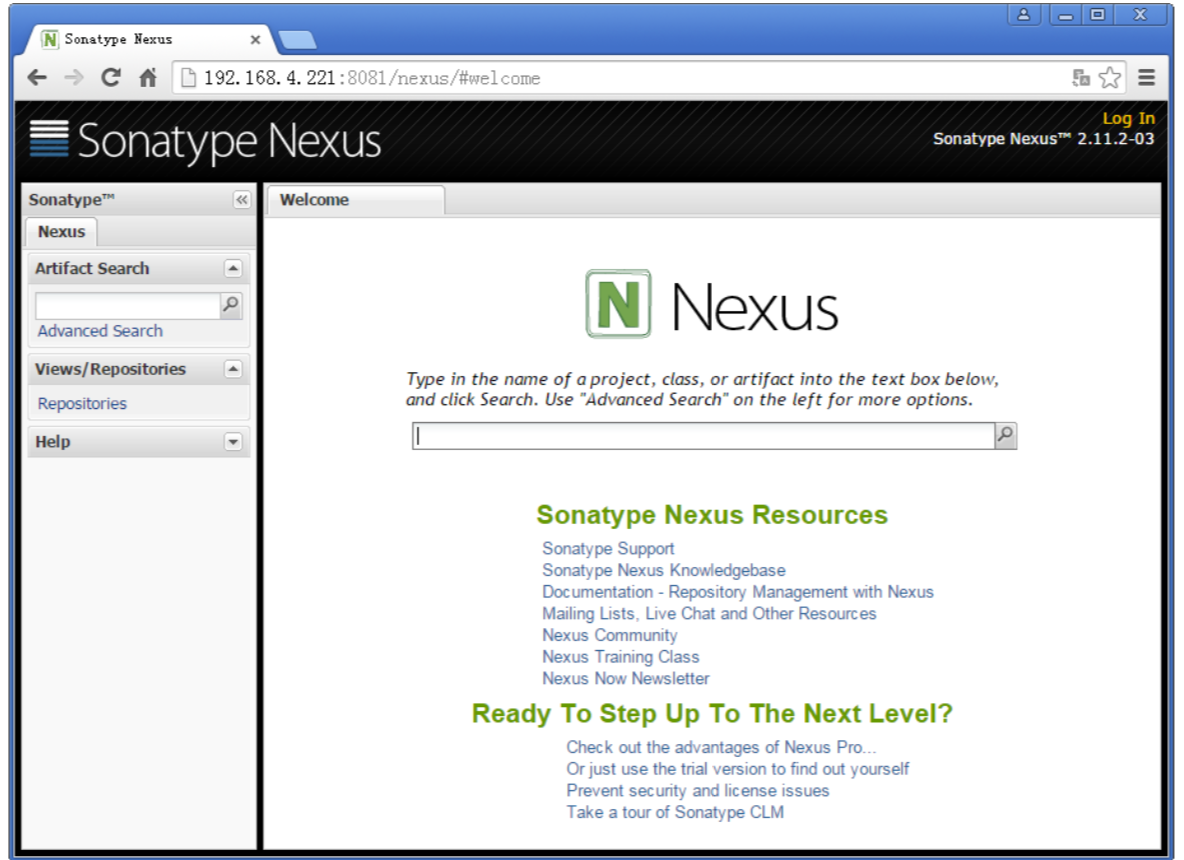The width and height of the screenshot is (1184, 860).
Task: Open Check out the advantages of Nexus Pro
Action: coord(721,747)
